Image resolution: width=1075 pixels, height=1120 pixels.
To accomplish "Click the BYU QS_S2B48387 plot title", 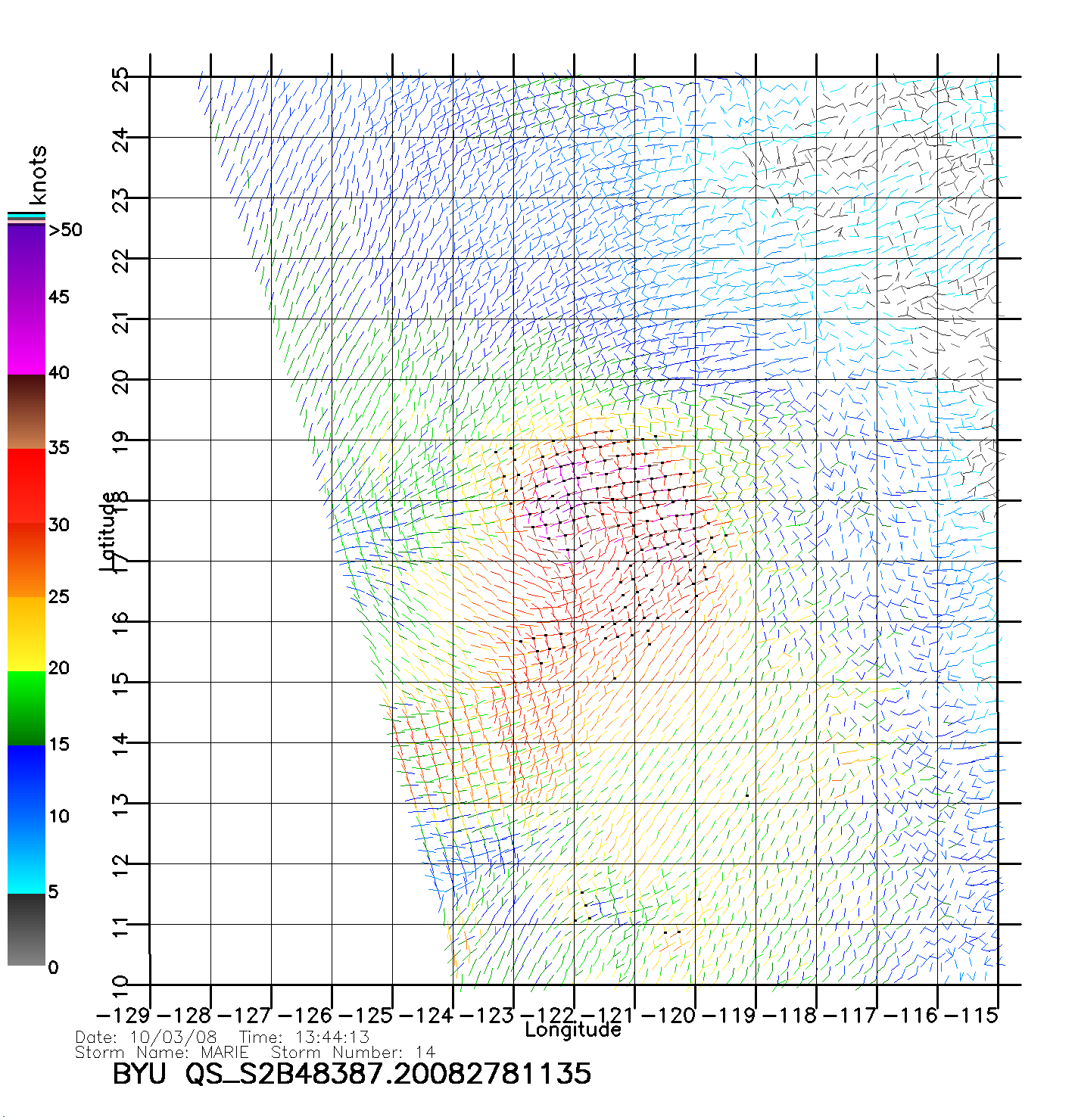I will (x=351, y=1074).
